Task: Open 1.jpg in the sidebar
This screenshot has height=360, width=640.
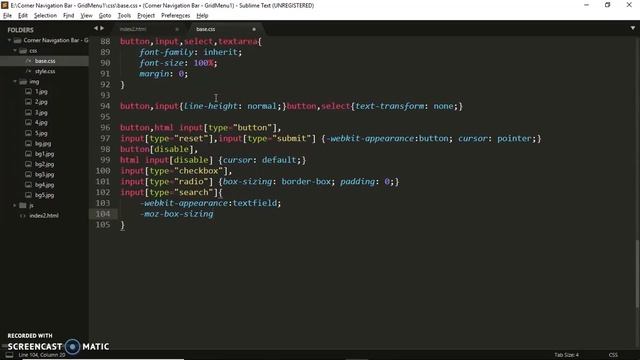Action: click(x=41, y=92)
